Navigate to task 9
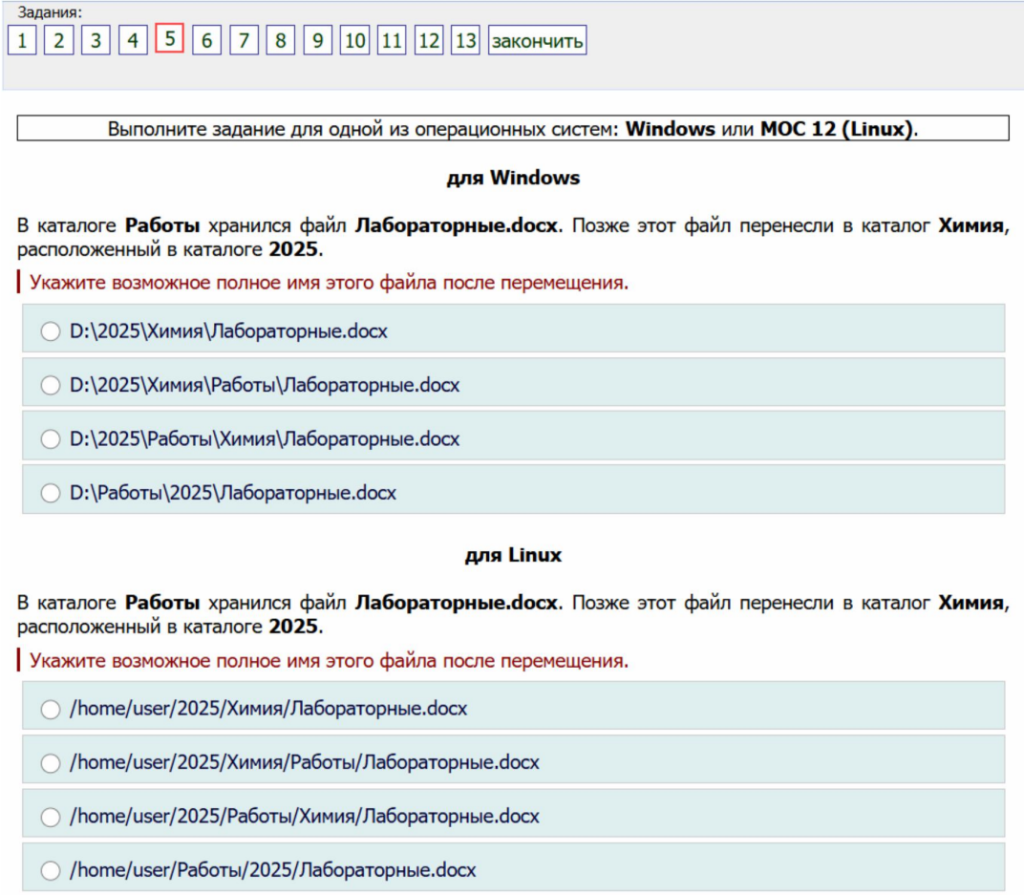This screenshot has height=895, width=1024. coord(317,41)
